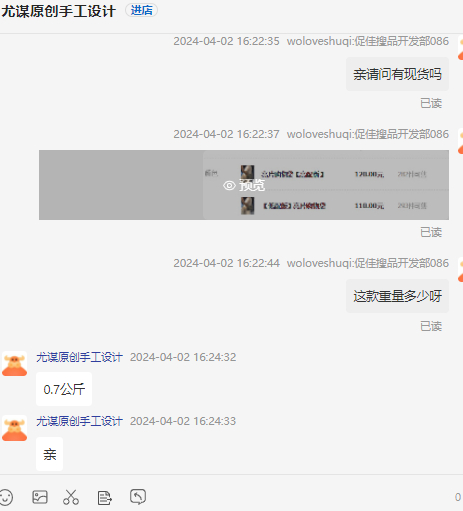Click sender name at 16:22:35 timestamp
This screenshot has width=463, height=511.
368,41
